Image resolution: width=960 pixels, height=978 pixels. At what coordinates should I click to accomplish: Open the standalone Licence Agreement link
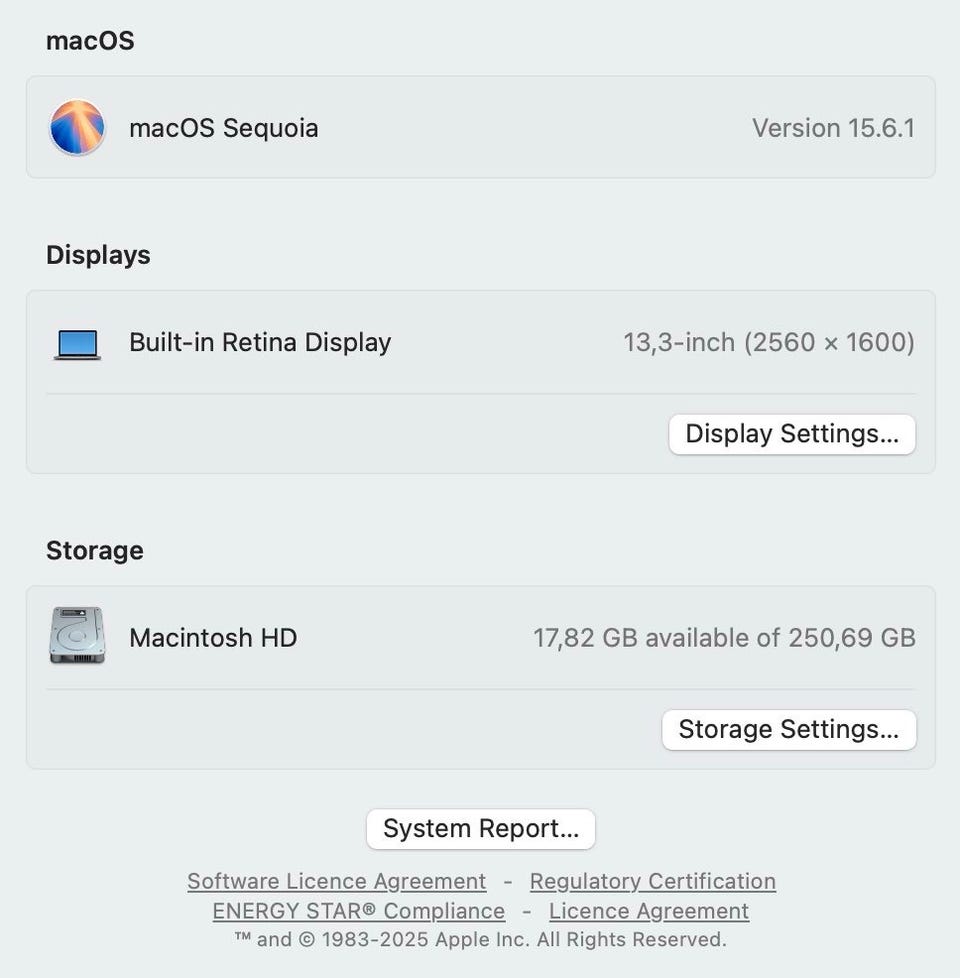649,911
